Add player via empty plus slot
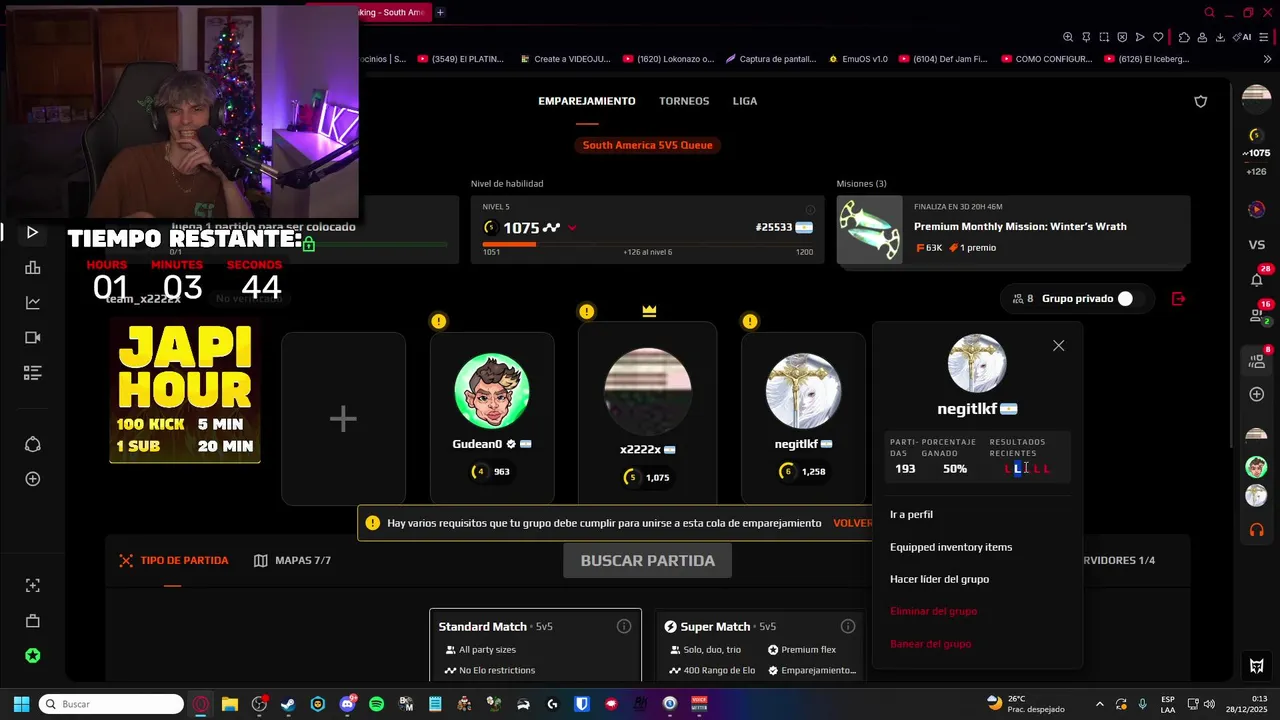1280x720 pixels. (x=343, y=418)
